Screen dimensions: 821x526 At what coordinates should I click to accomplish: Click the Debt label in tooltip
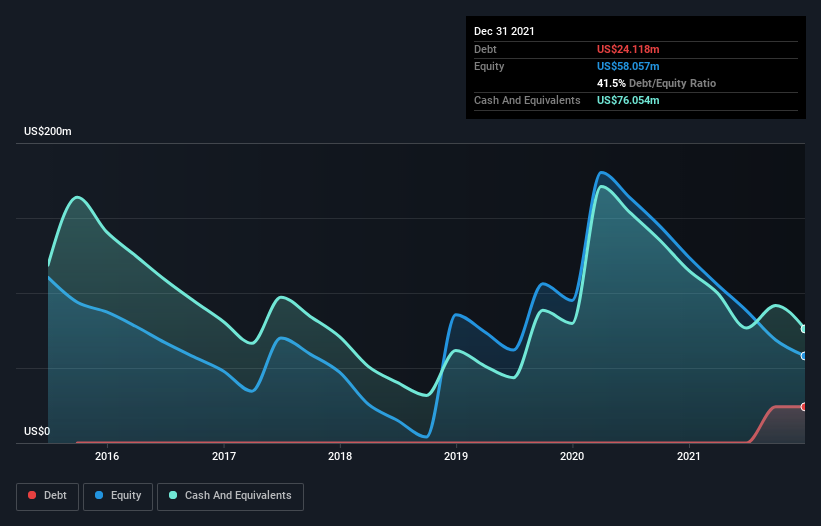tap(485, 49)
